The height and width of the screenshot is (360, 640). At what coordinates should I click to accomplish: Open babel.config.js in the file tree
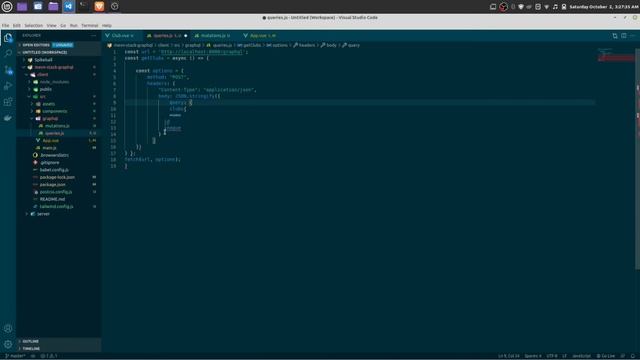(x=58, y=170)
